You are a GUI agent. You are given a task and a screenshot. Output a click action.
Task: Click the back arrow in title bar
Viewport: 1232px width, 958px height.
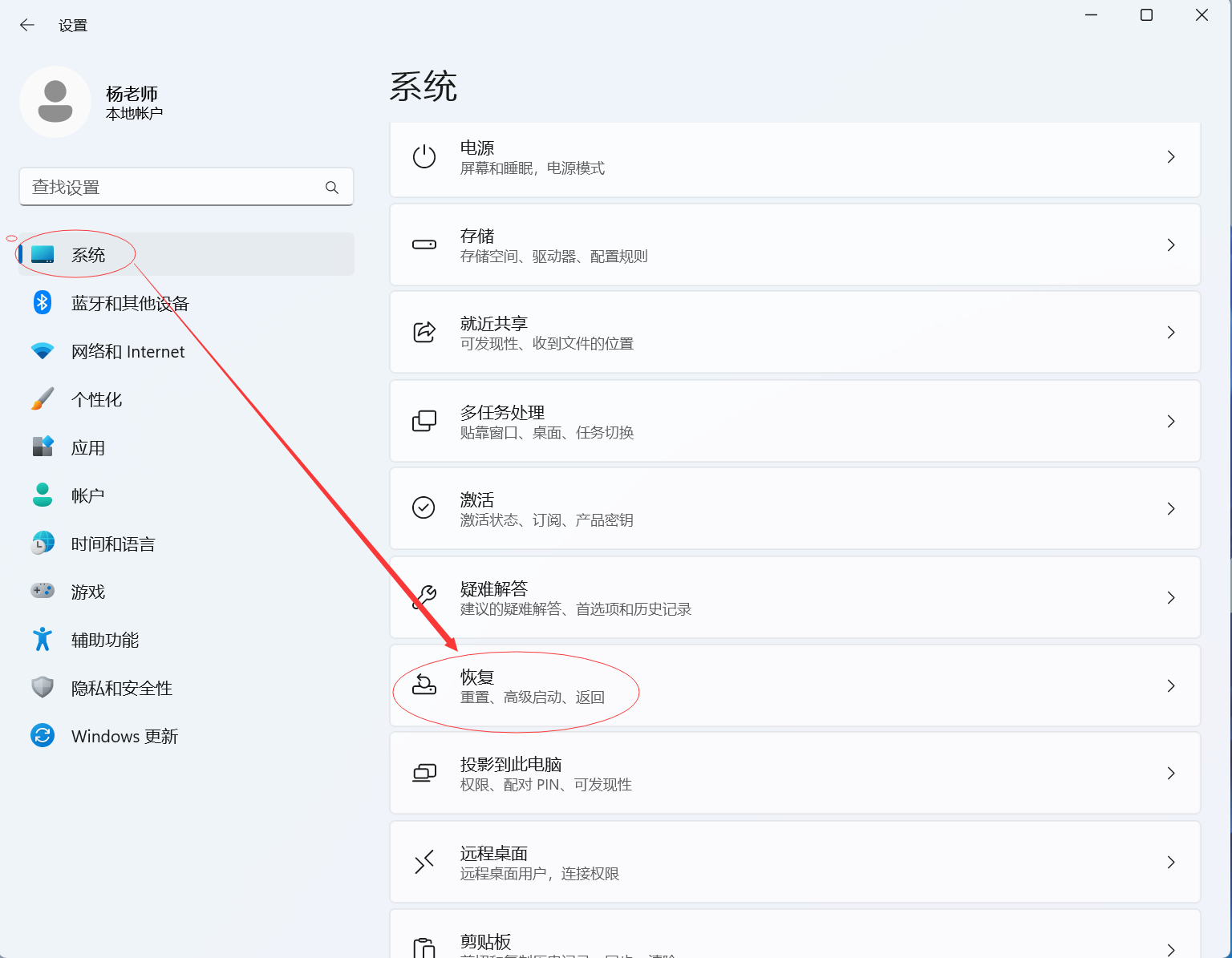27,25
